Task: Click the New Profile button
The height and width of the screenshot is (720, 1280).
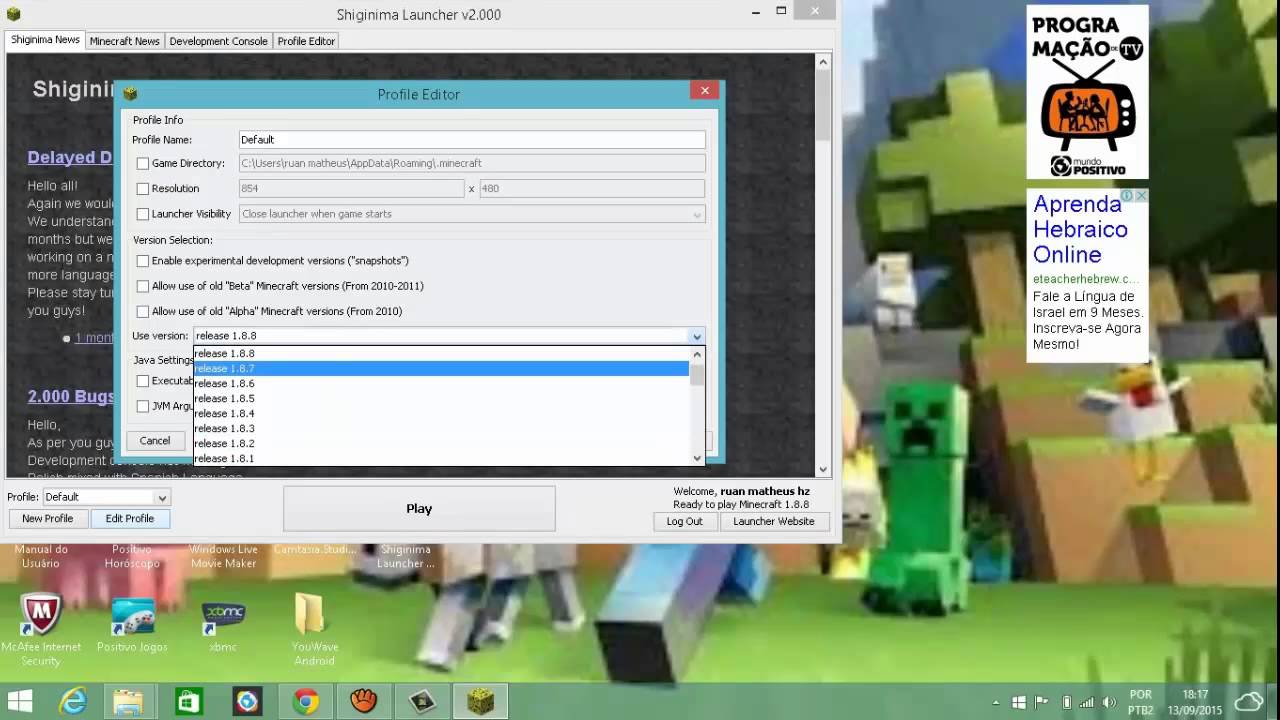Action: click(47, 519)
